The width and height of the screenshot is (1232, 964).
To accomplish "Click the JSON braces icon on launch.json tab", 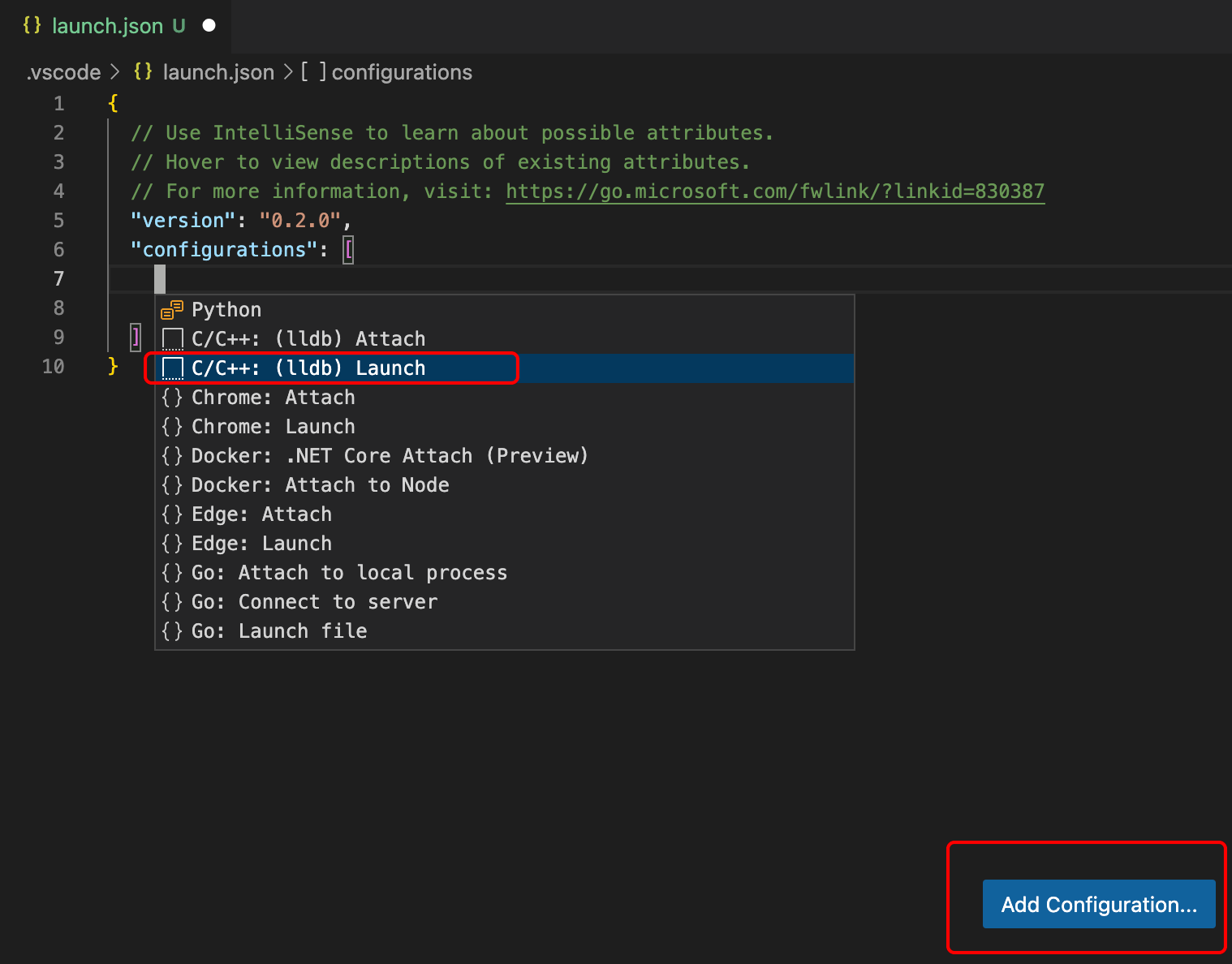I will (32, 25).
